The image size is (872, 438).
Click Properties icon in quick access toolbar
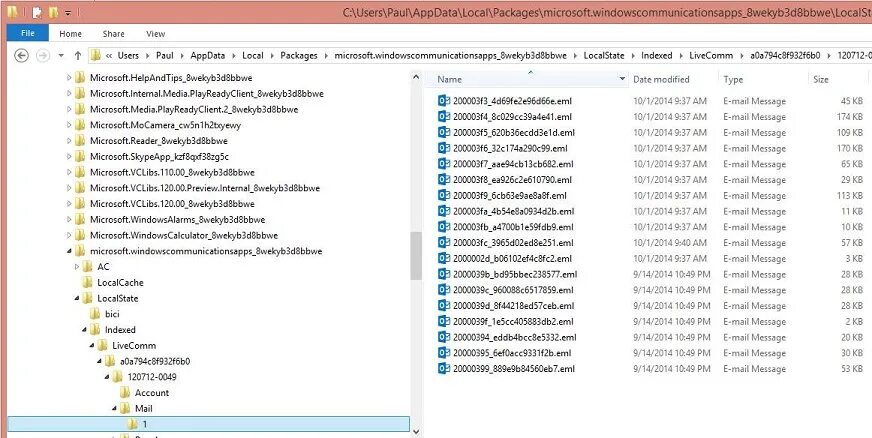[36, 12]
